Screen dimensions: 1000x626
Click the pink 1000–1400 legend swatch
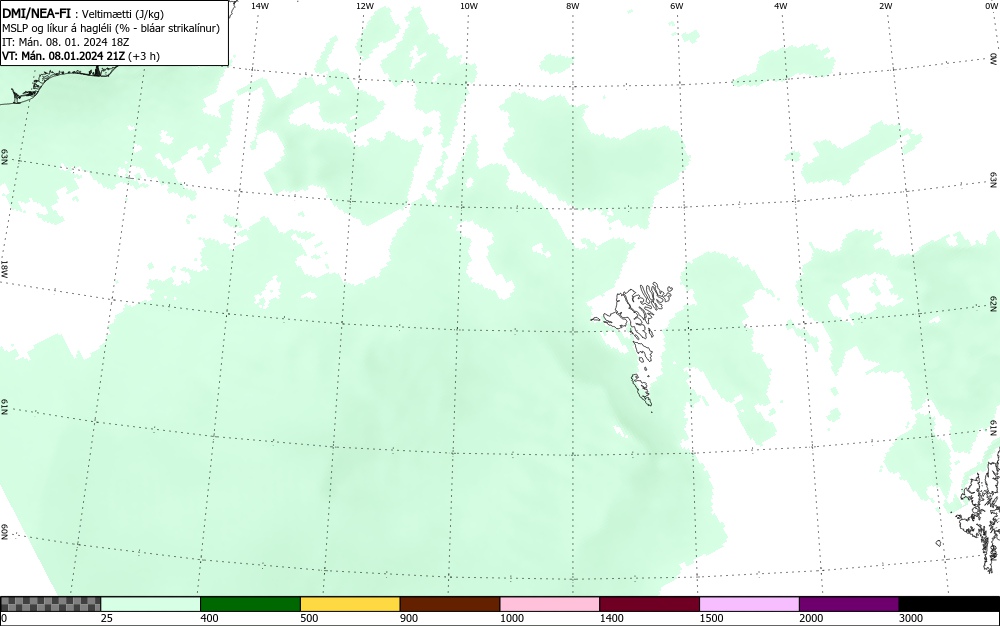[550, 604]
